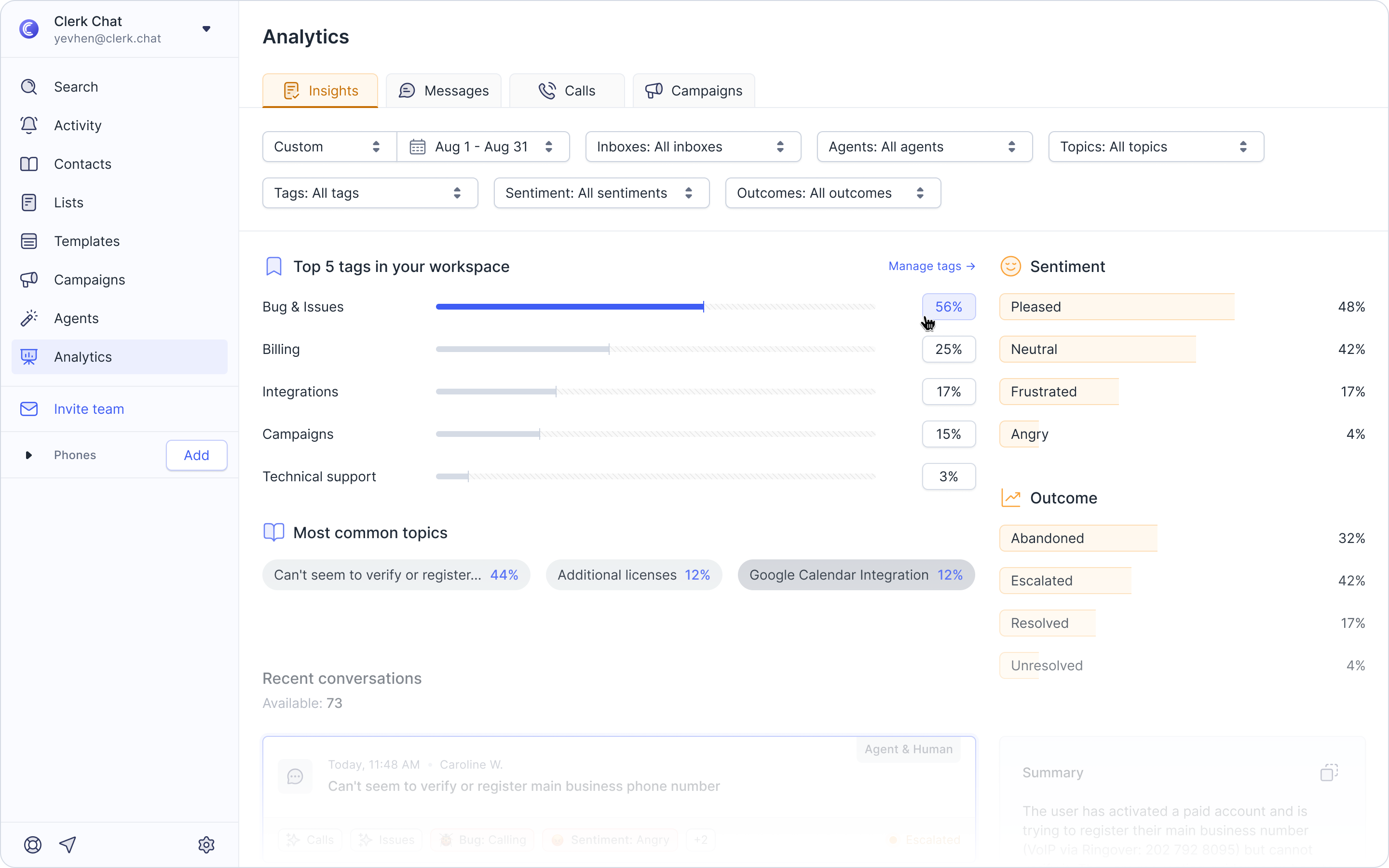Switch to the Calls tab
The width and height of the screenshot is (1389, 868).
click(x=567, y=91)
